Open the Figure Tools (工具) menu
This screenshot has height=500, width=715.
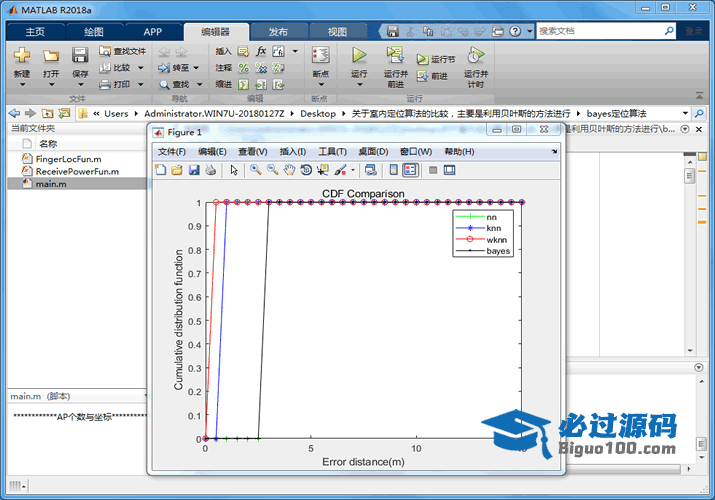332,152
